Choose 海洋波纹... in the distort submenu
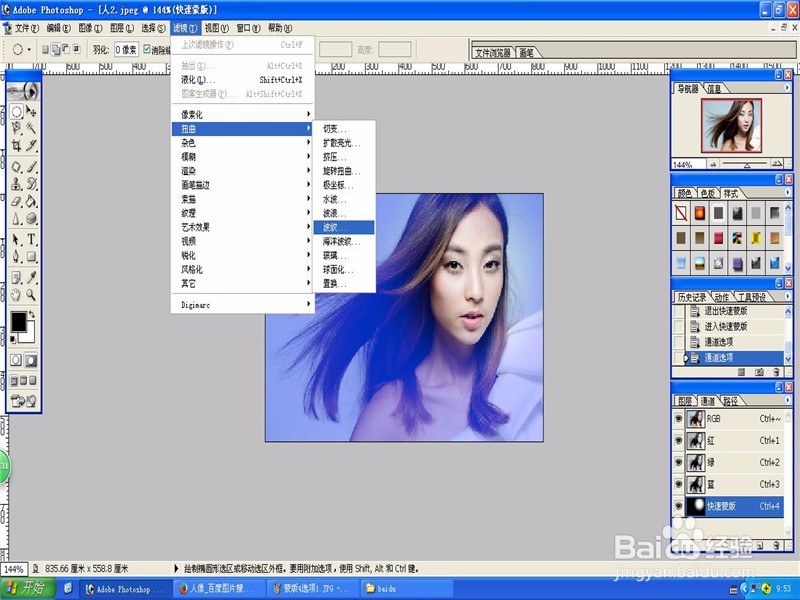The width and height of the screenshot is (800, 600). coord(344,241)
